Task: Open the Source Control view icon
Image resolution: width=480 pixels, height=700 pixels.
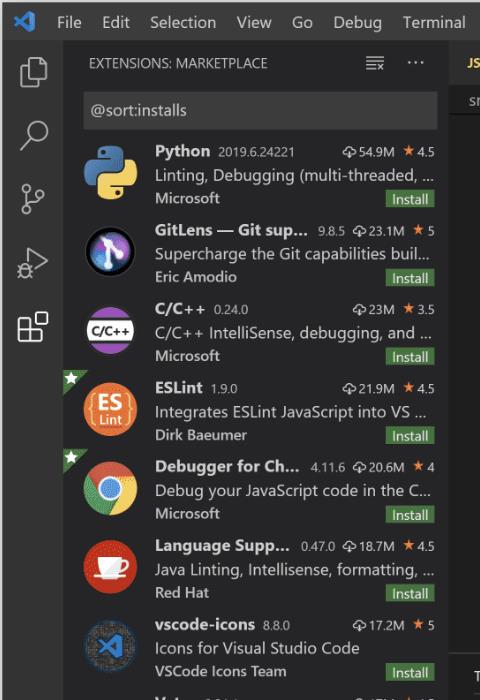Action: coord(33,199)
